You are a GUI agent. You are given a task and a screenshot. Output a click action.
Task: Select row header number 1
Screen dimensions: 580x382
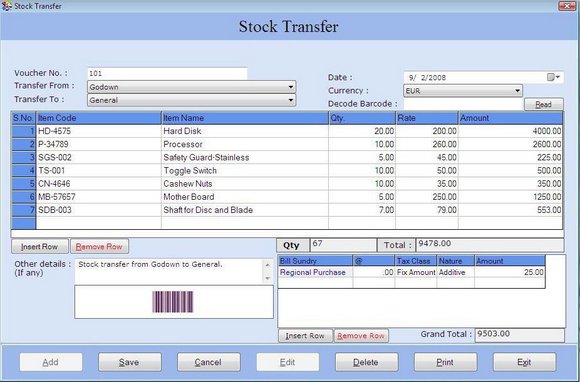pyautogui.click(x=24, y=131)
